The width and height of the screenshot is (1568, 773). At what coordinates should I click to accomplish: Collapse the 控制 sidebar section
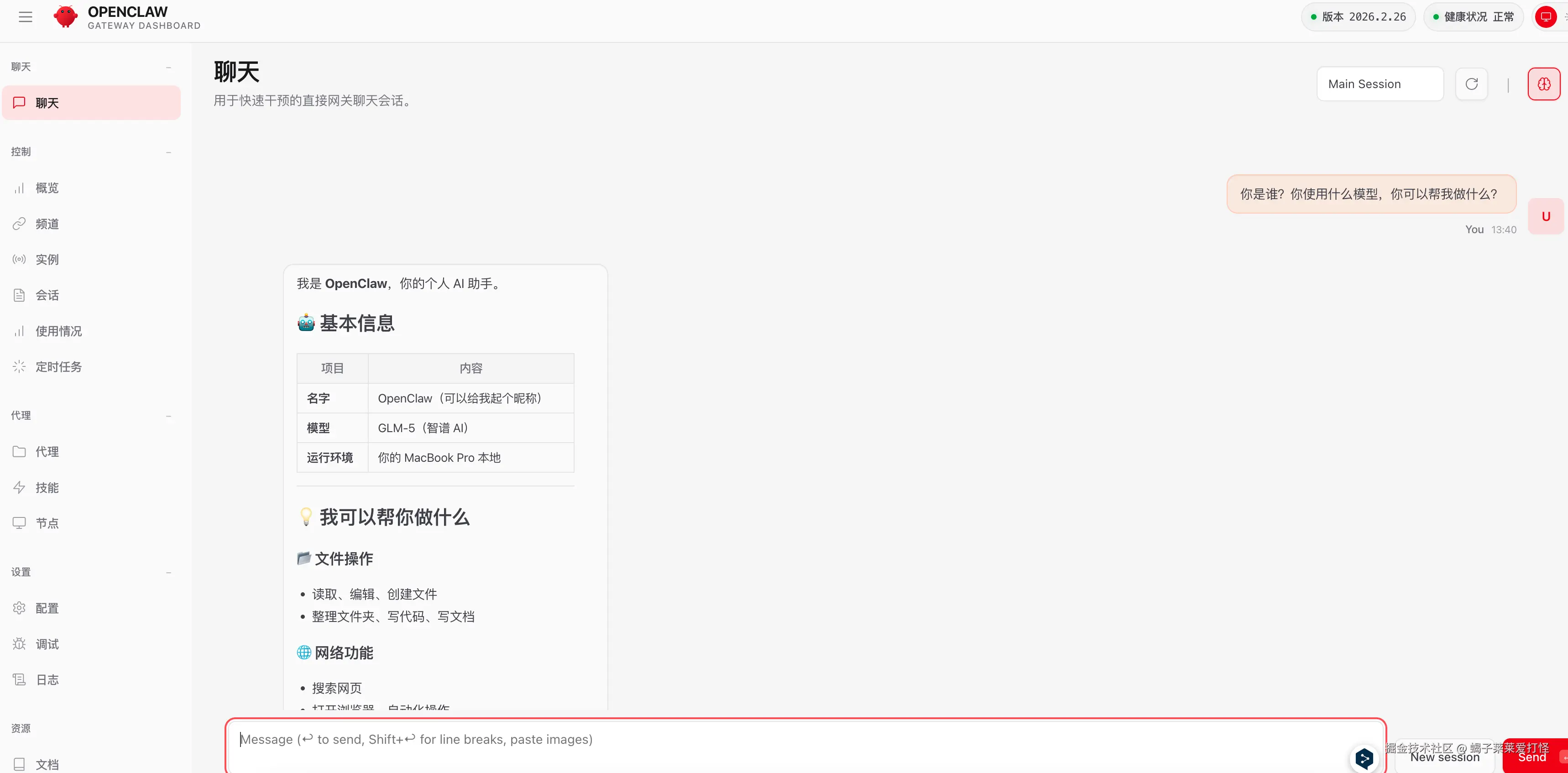pyautogui.click(x=168, y=152)
